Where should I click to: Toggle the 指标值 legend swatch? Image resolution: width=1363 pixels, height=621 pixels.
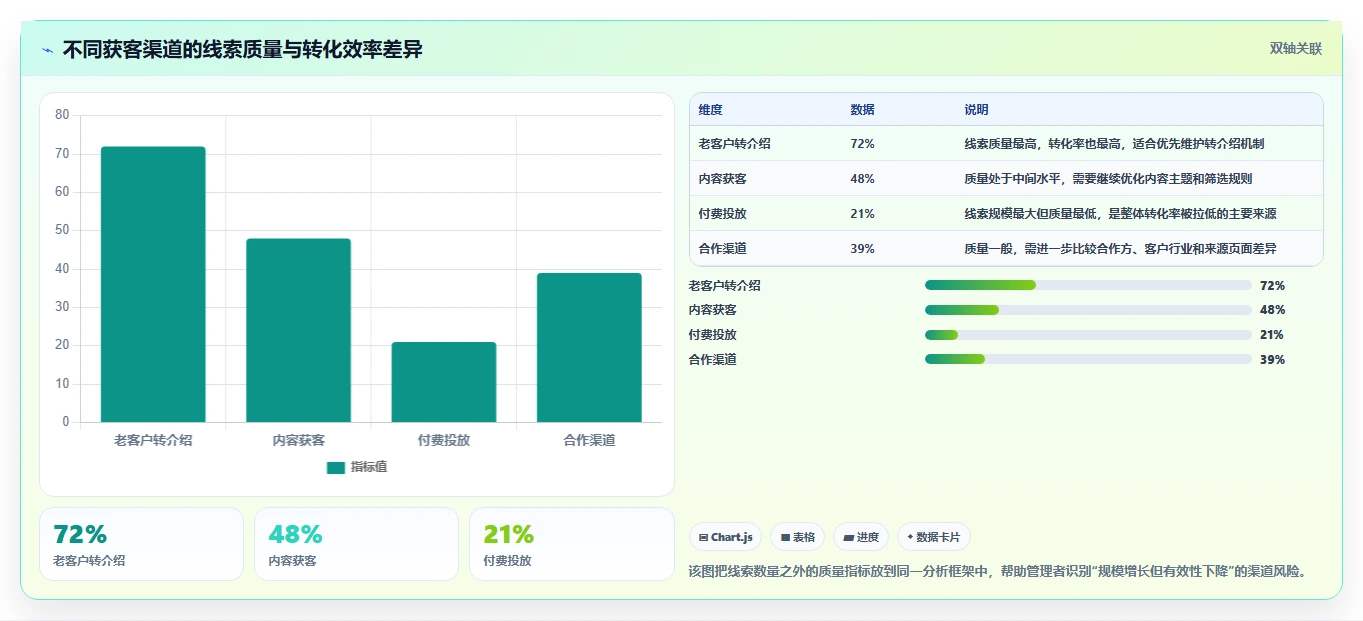[336, 468]
